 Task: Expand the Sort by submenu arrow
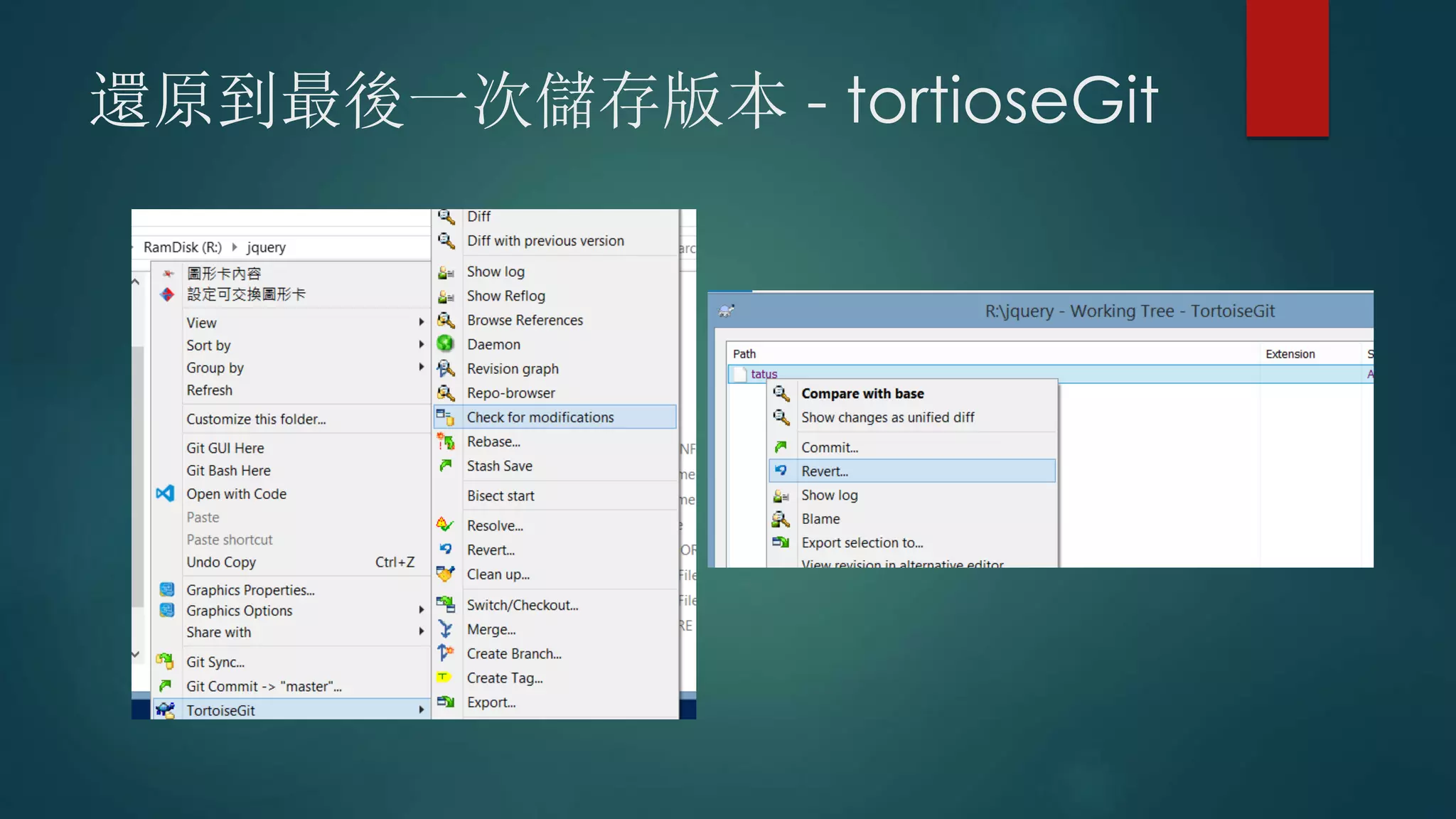[421, 345]
